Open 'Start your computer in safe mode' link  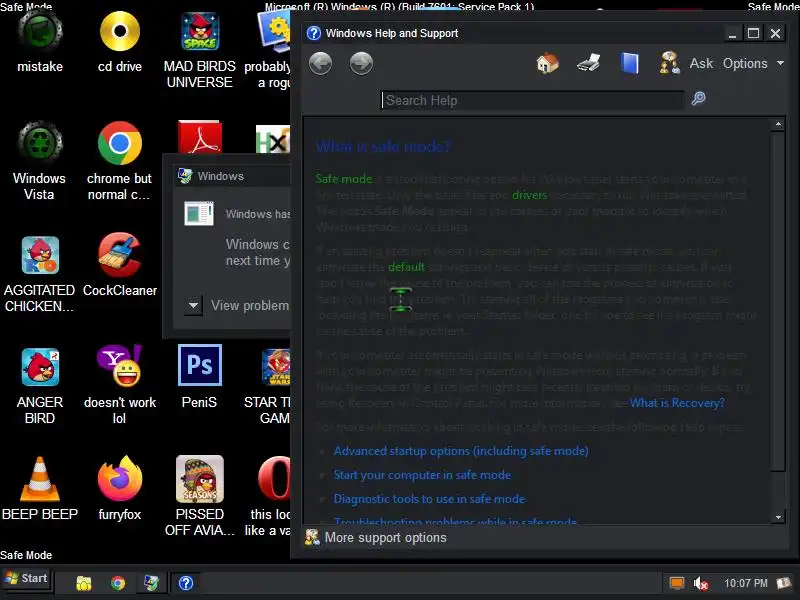(422, 475)
